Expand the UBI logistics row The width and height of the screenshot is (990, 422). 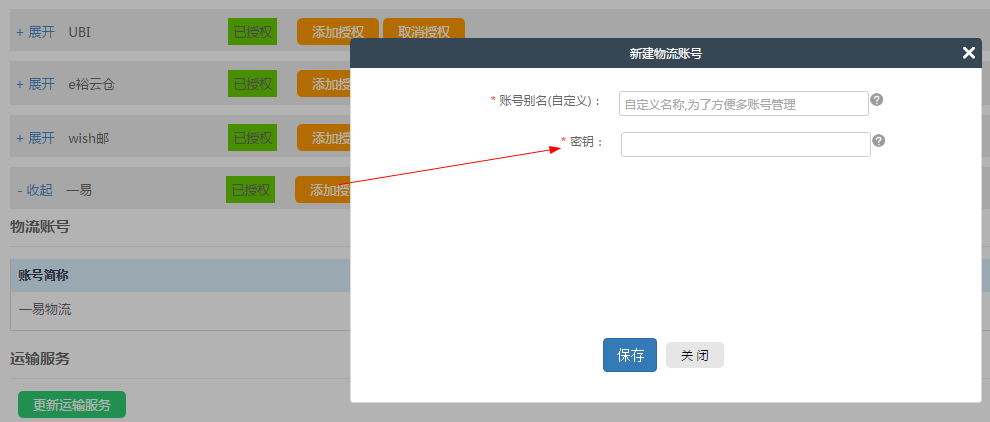35,32
